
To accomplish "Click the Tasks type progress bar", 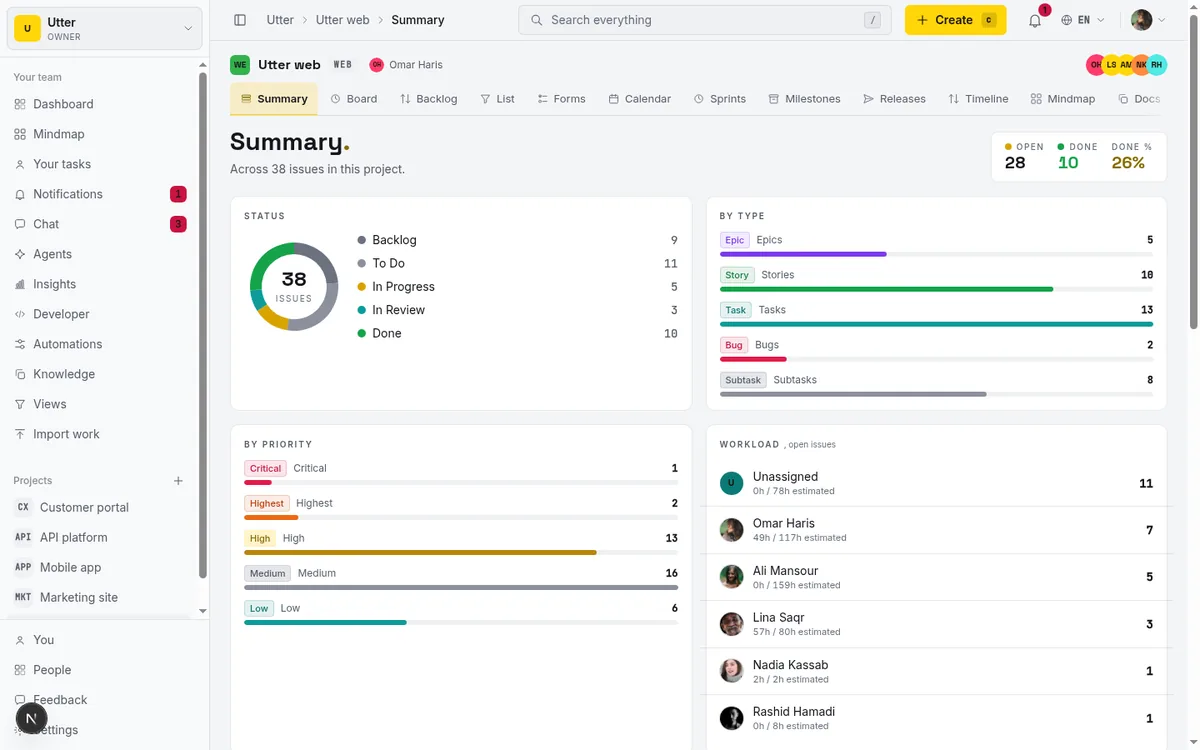I will coord(936,324).
